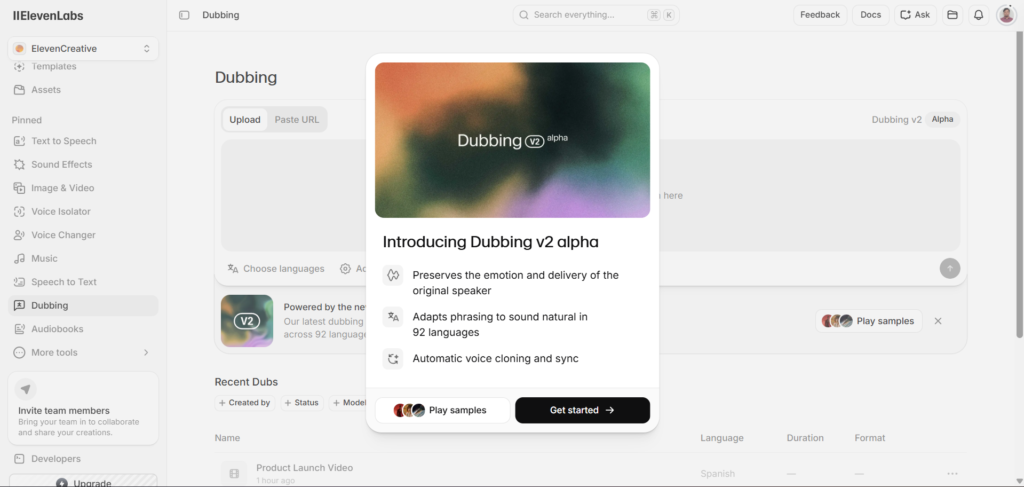Click the Alpha badge
The width and height of the screenshot is (1024, 487).
pyautogui.click(x=942, y=119)
